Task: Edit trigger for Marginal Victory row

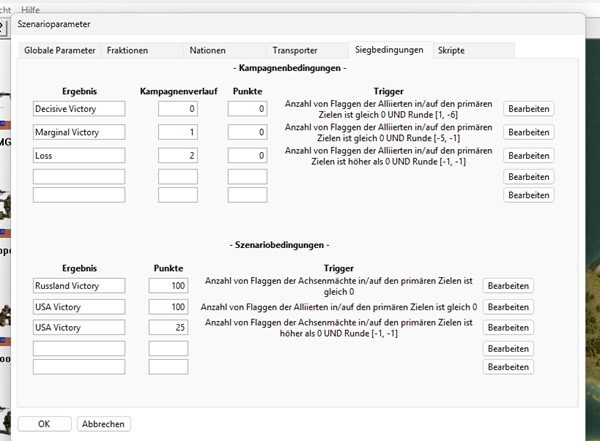Action: coord(528,132)
